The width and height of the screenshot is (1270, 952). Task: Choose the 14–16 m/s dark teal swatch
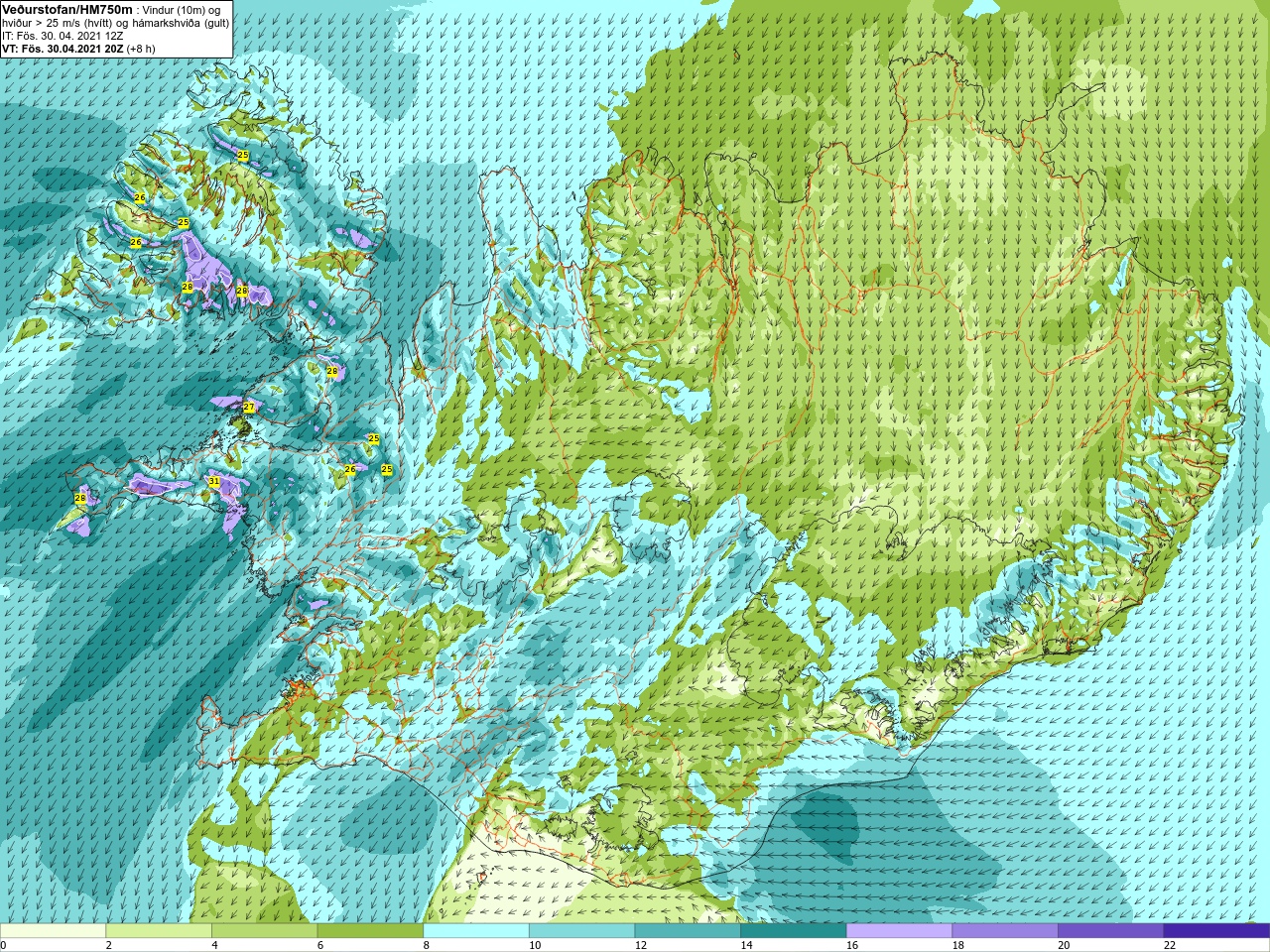pyautogui.click(x=793, y=931)
